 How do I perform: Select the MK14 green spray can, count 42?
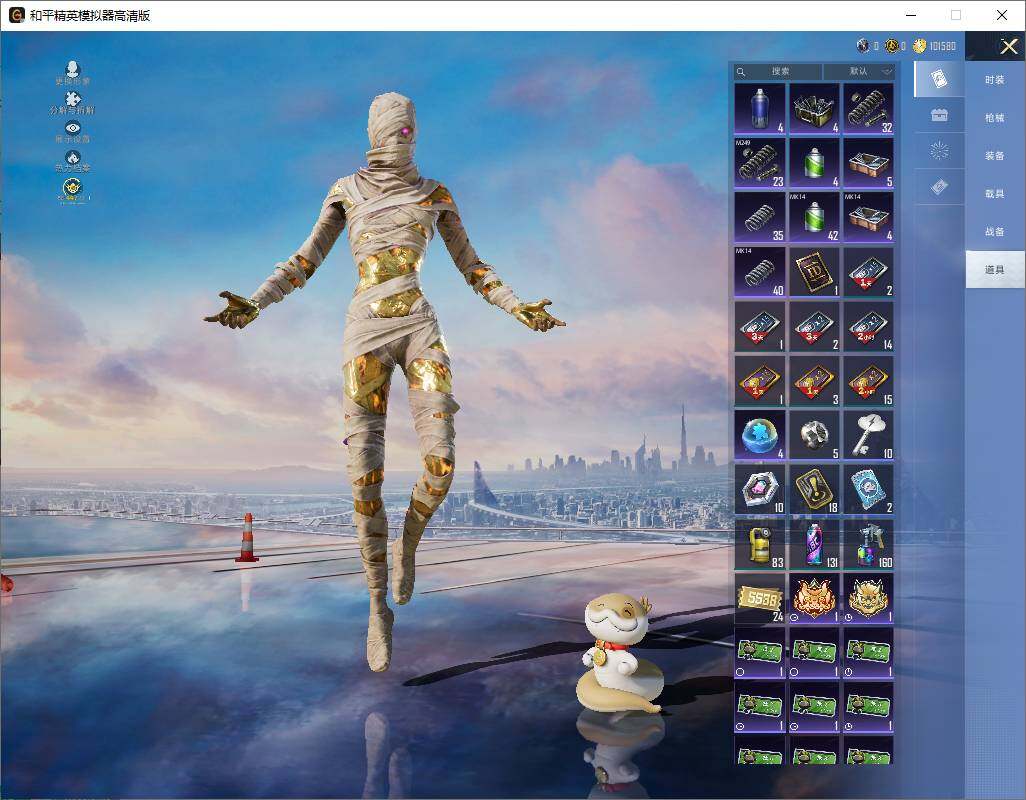[814, 217]
